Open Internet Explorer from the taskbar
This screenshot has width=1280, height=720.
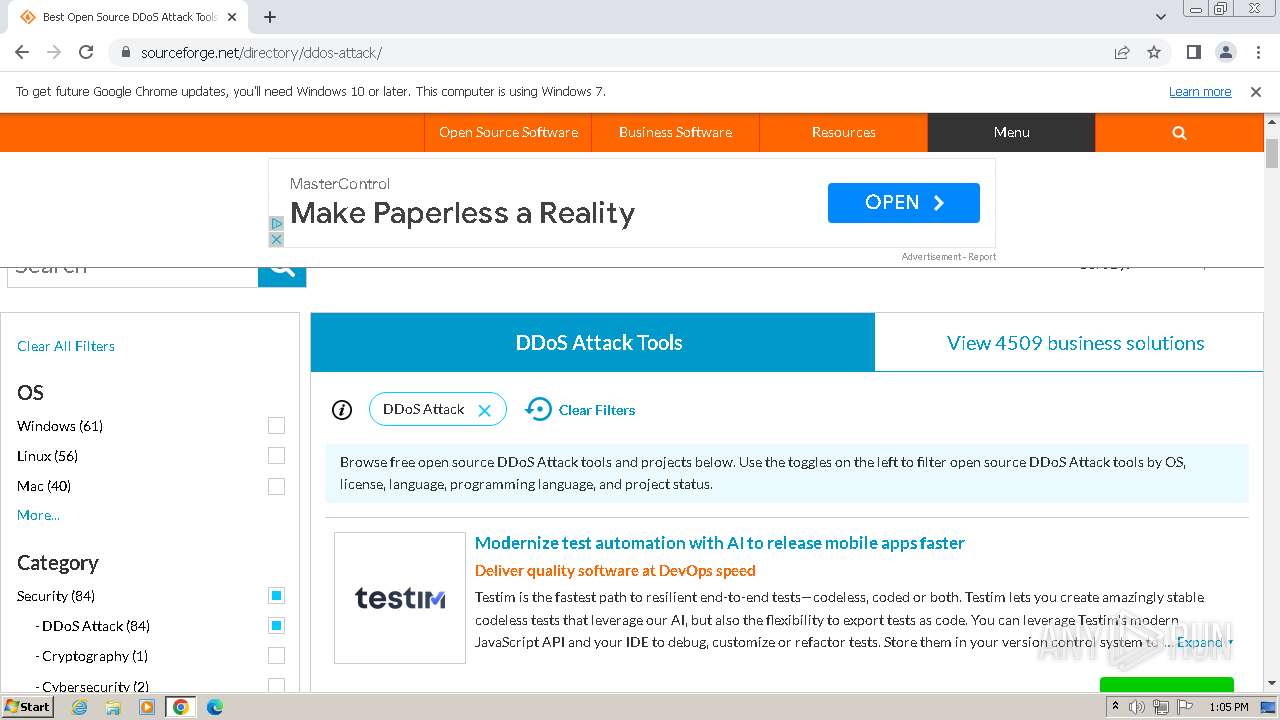(79, 707)
